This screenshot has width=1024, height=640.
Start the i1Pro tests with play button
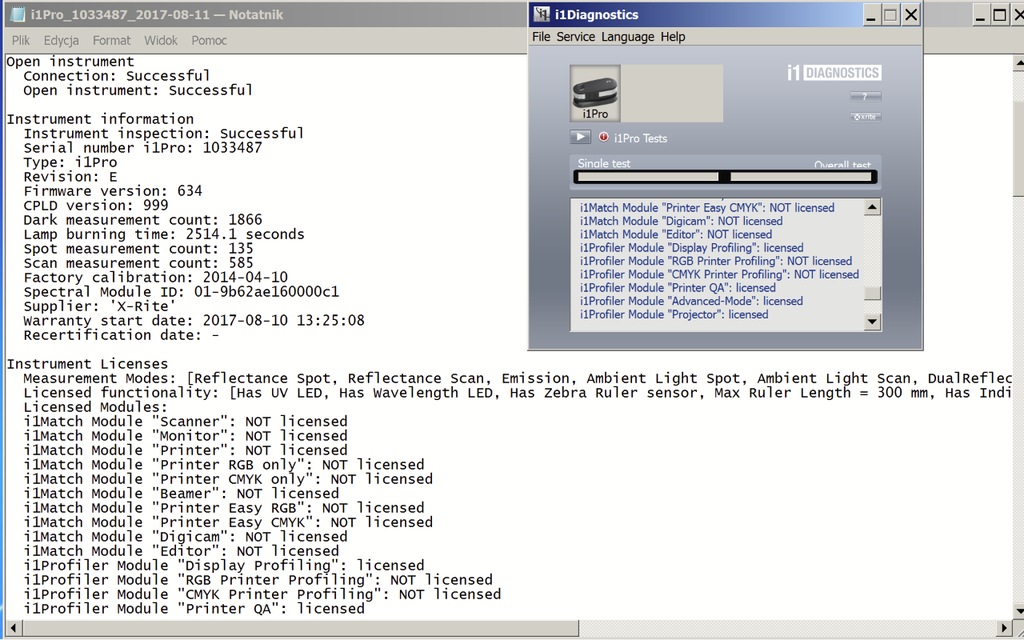point(580,137)
